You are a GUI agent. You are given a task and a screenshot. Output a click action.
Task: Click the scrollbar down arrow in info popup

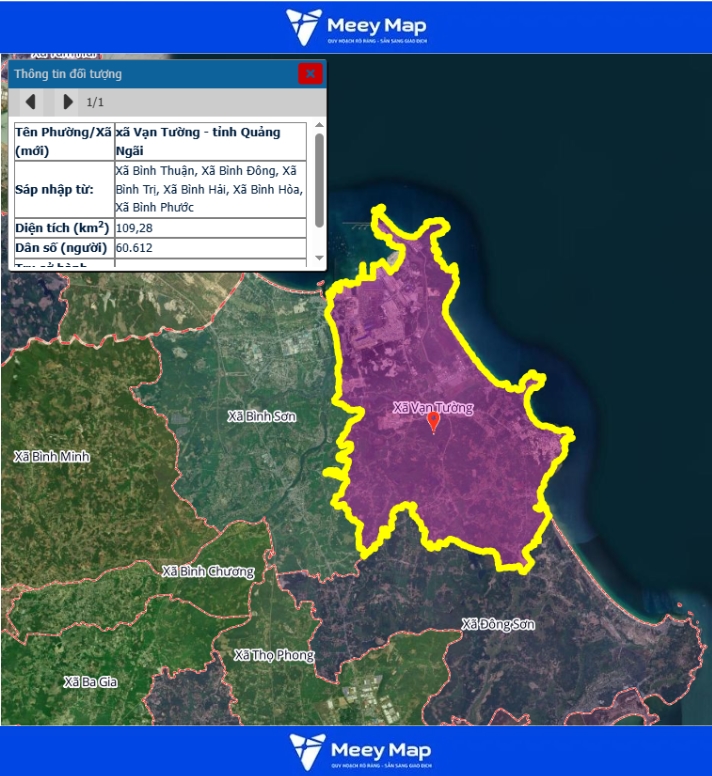(x=319, y=259)
